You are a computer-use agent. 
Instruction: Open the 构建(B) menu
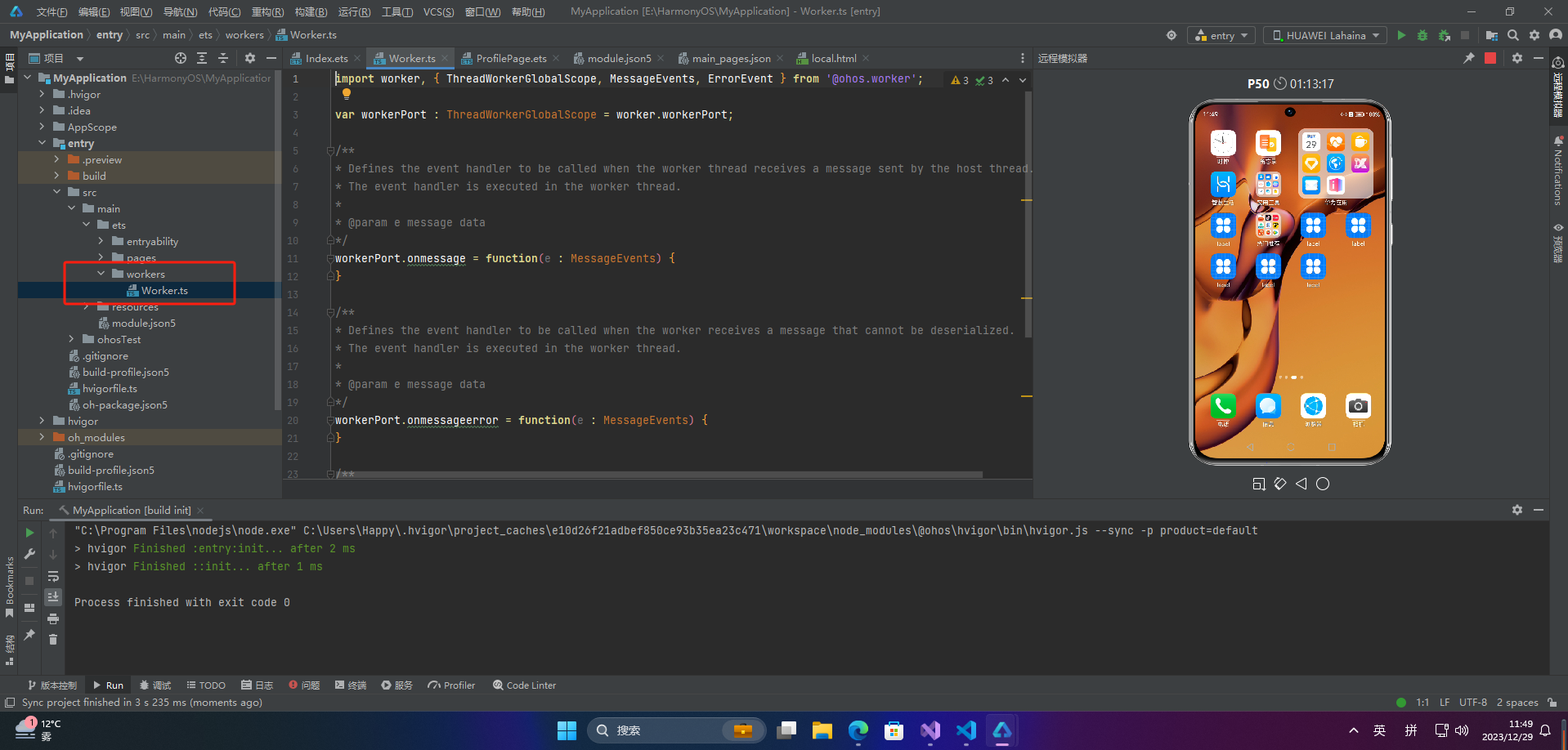[311, 11]
